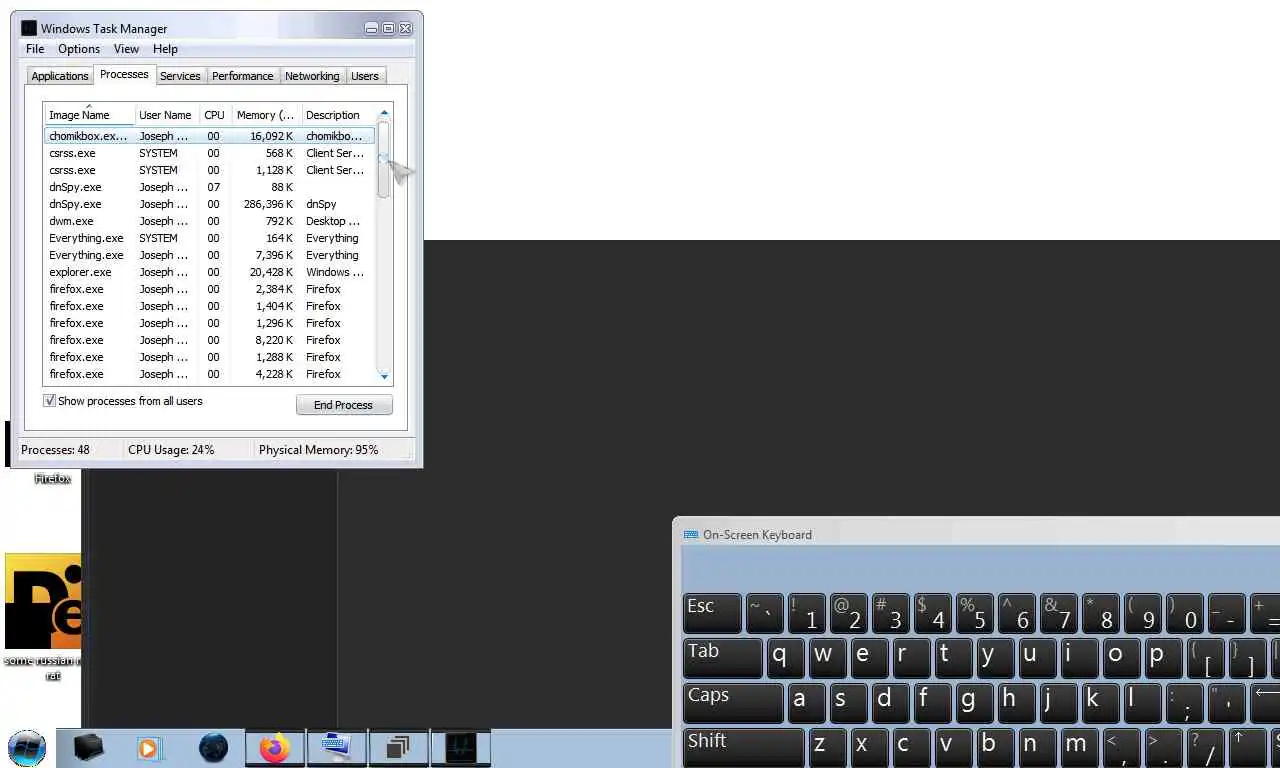Open the Options menu
Screen dimensions: 1280x768
[x=79, y=49]
